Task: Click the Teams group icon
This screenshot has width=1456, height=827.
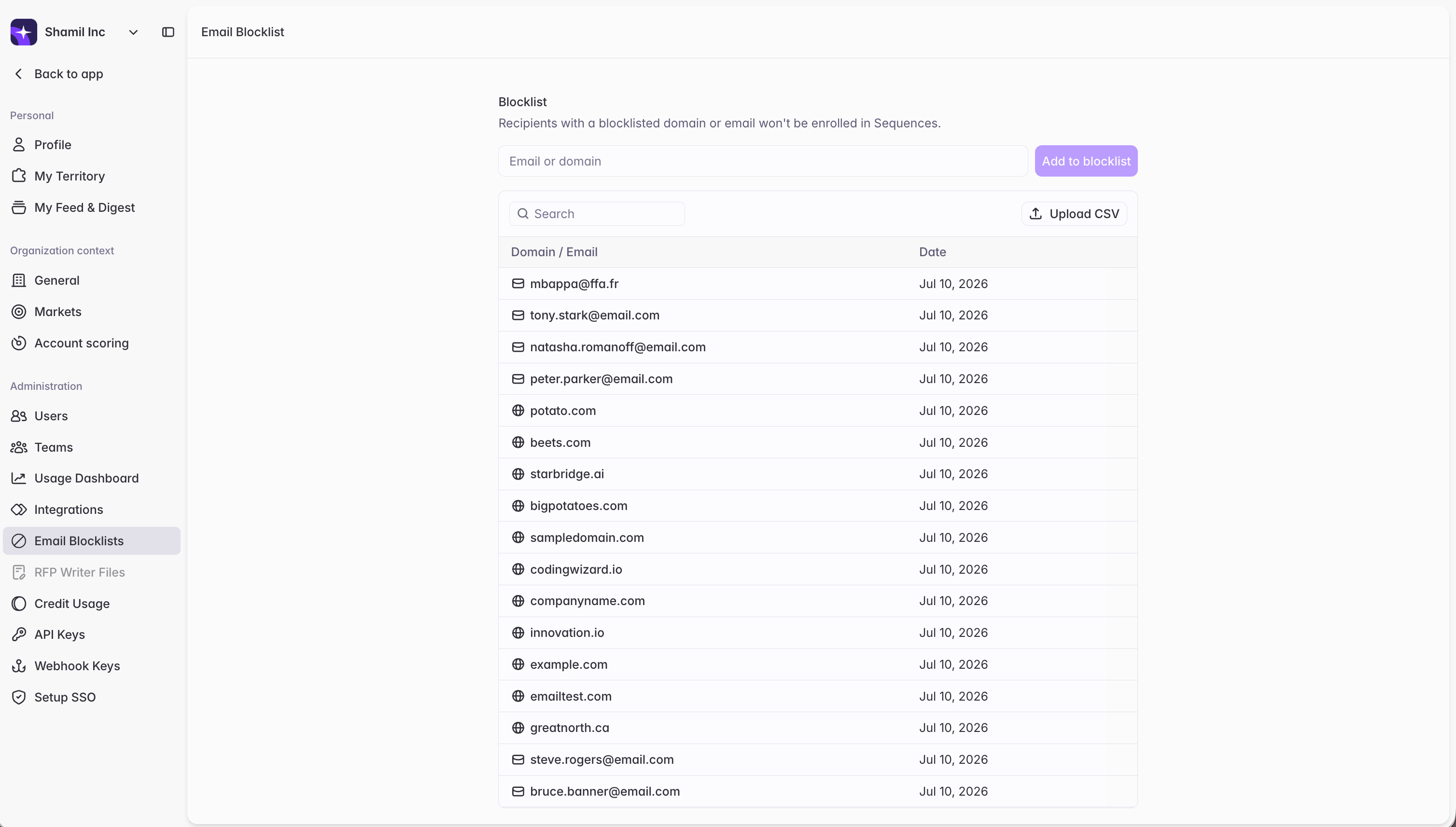Action: tap(19, 447)
